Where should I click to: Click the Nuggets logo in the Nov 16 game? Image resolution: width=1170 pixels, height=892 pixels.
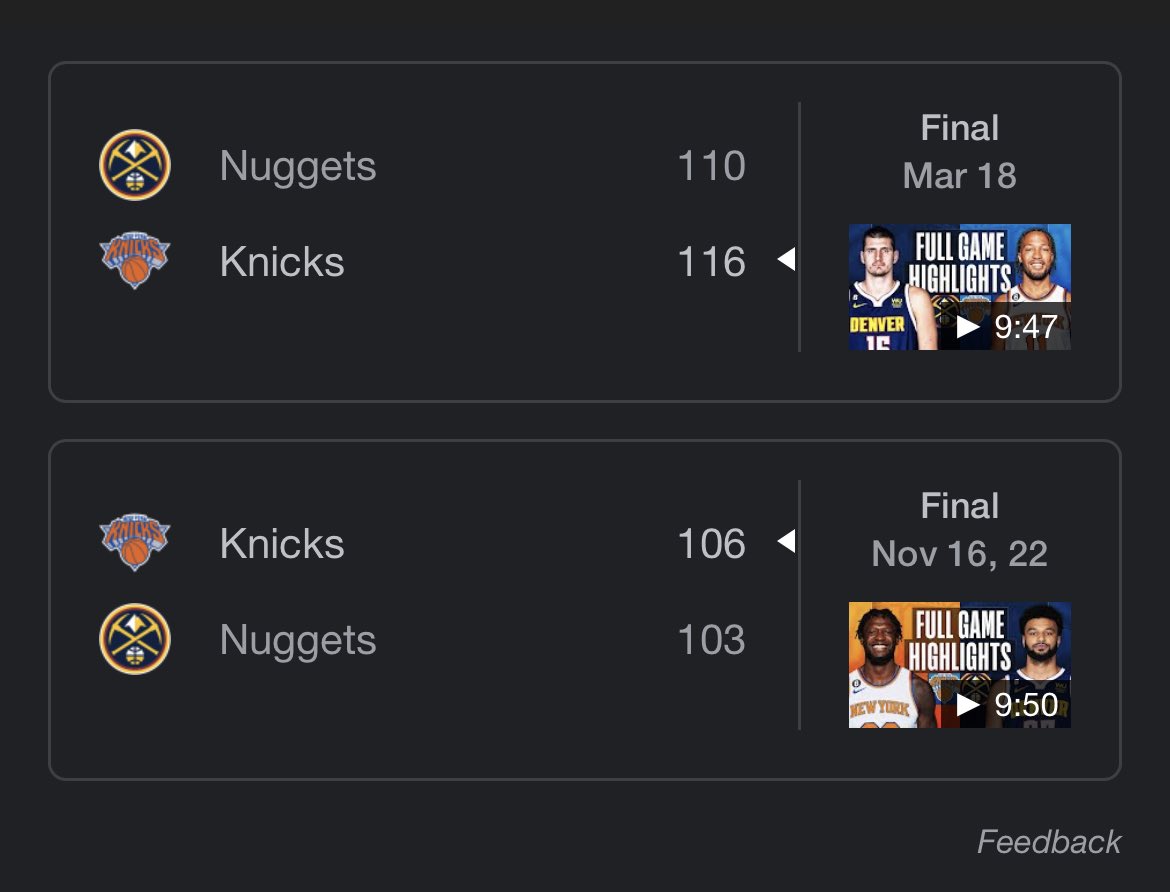135,639
